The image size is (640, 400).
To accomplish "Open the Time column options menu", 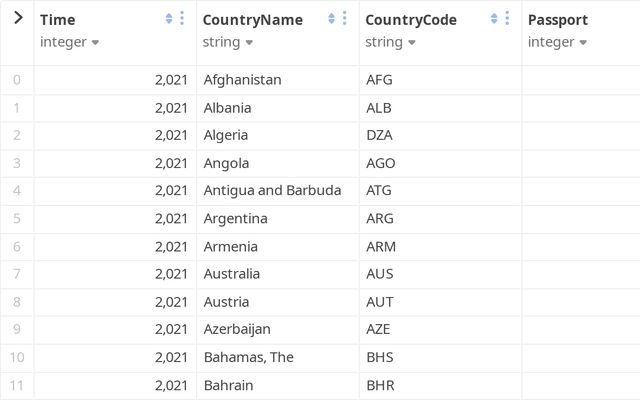I will pos(181,19).
